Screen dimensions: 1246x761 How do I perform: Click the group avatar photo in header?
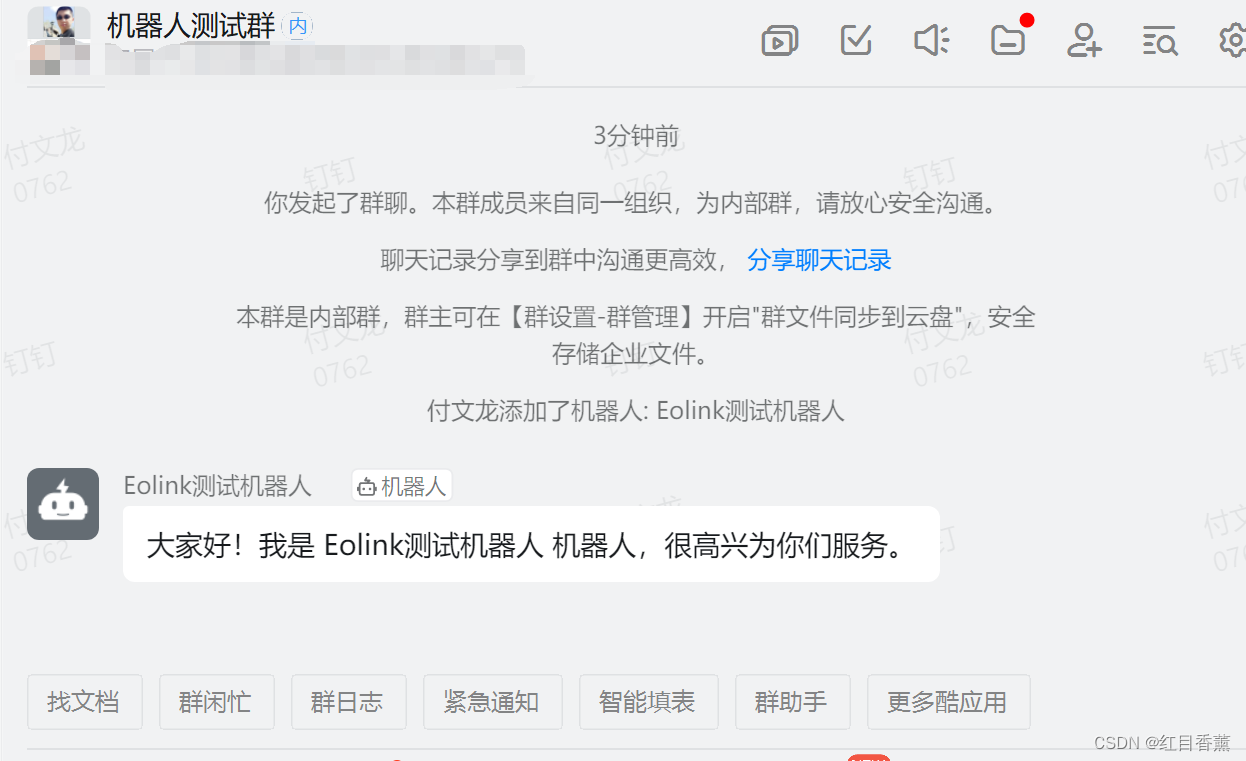[59, 22]
